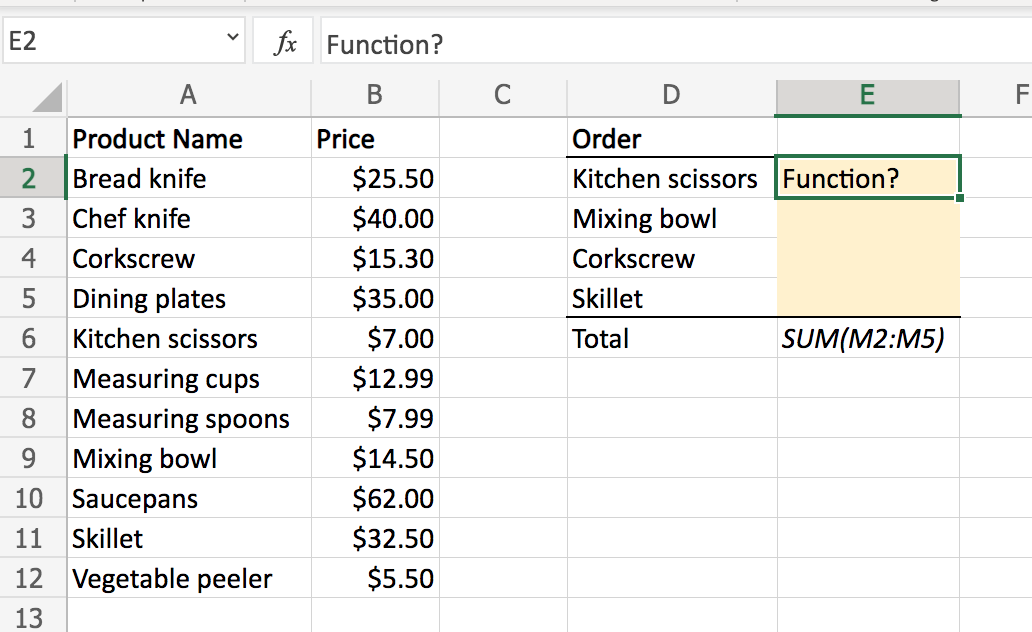Select row 6 header
This screenshot has height=632, width=1032.
29,339
